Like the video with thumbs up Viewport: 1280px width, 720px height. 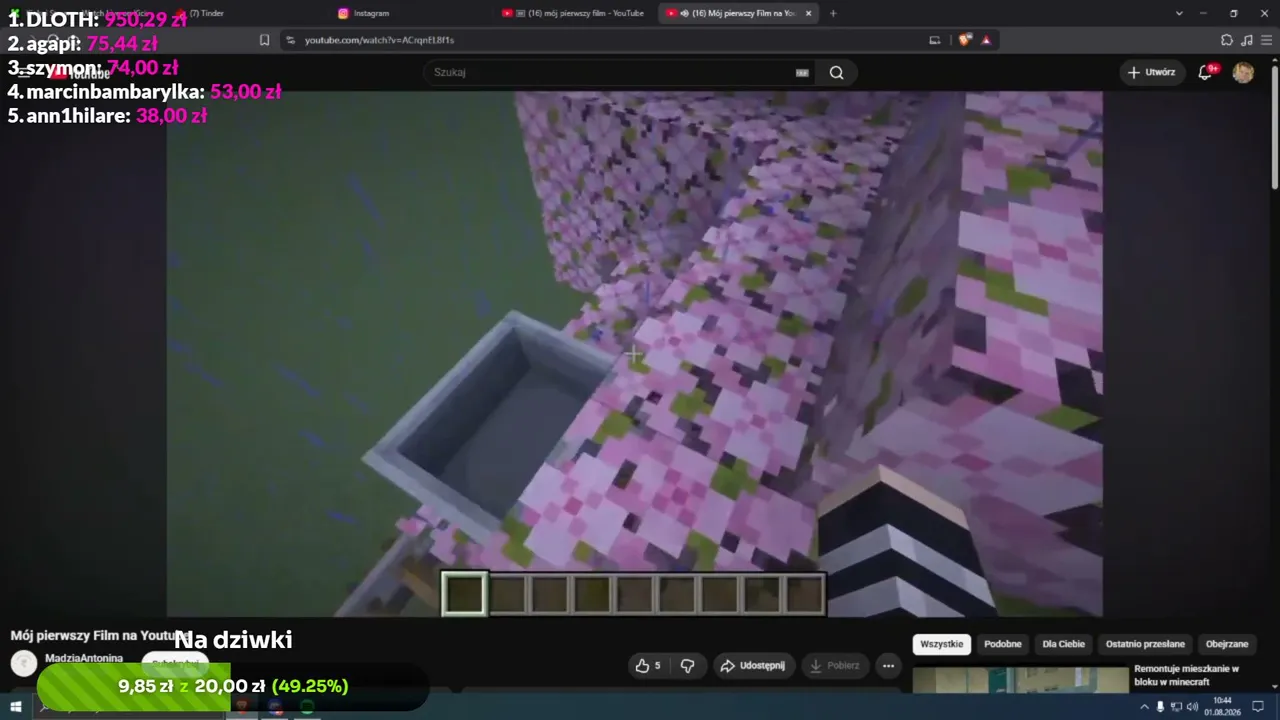click(649, 666)
